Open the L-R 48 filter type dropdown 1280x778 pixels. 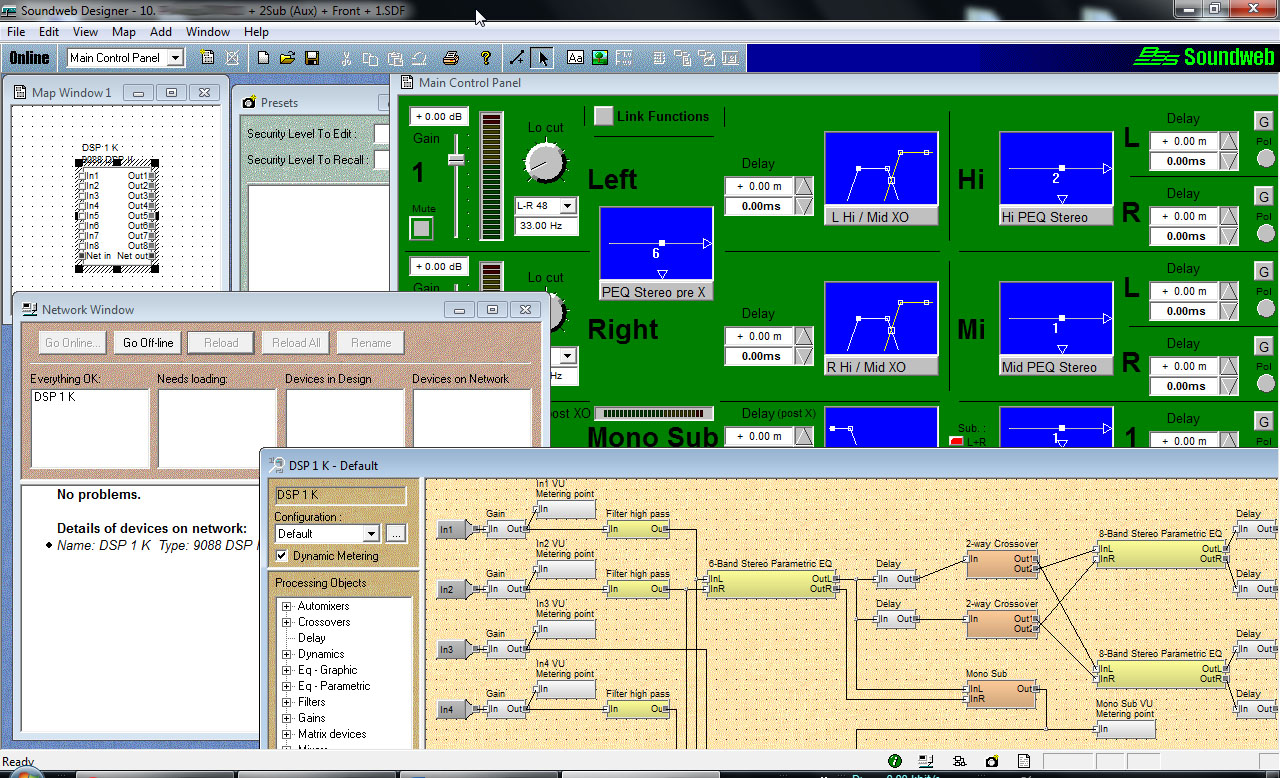tap(568, 206)
